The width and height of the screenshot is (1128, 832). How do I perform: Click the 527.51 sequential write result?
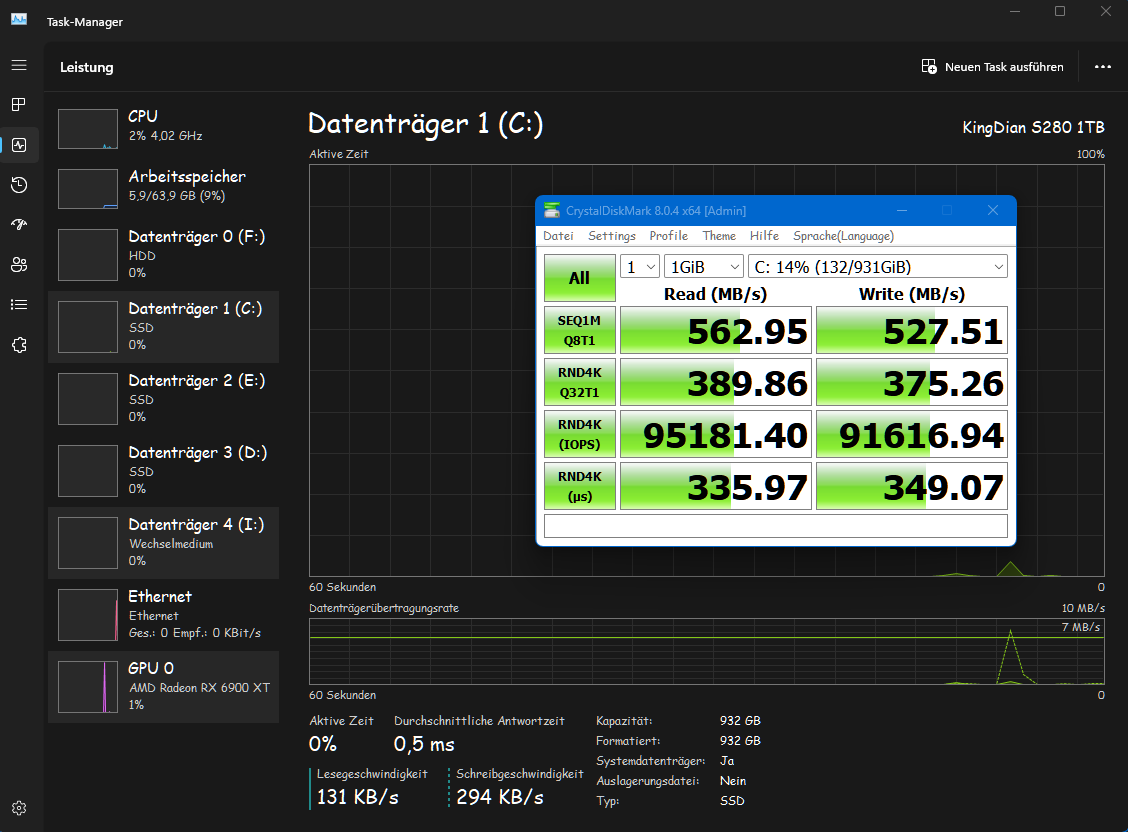911,330
